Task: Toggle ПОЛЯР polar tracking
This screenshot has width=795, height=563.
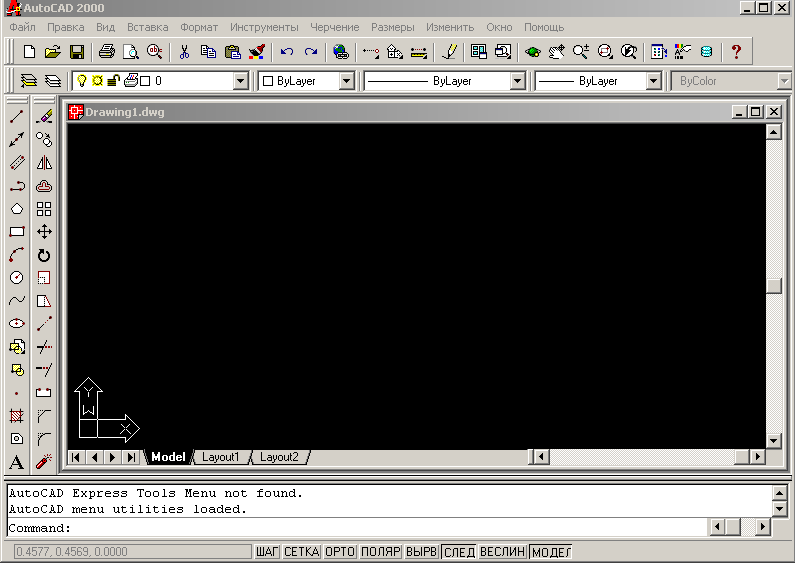Action: (381, 552)
